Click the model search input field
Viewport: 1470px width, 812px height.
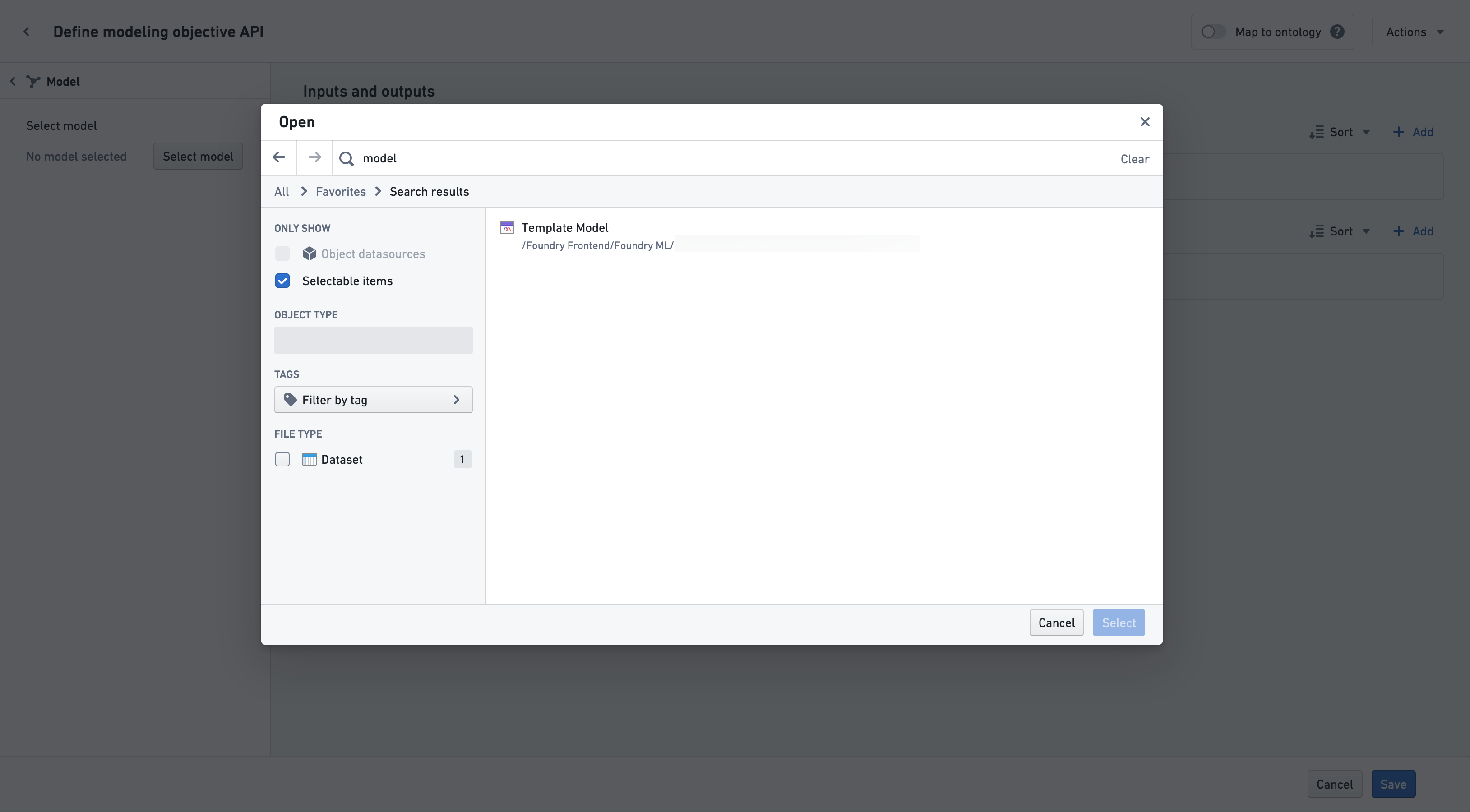coord(735,158)
